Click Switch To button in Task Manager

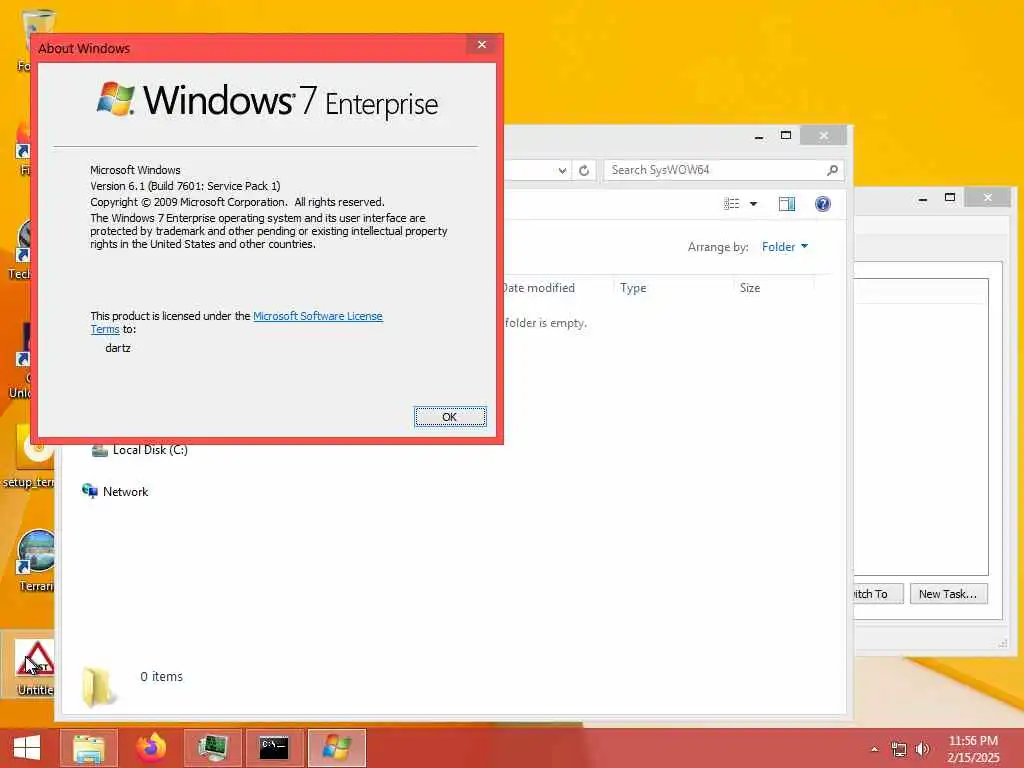pos(878,594)
